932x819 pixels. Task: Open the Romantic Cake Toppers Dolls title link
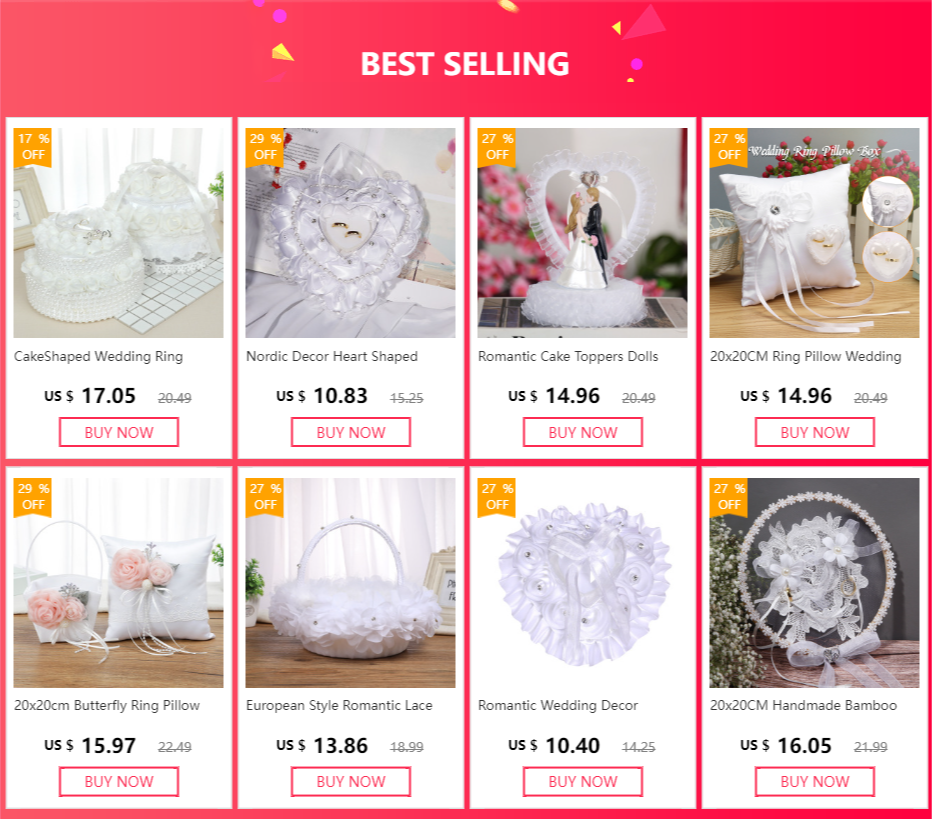click(x=568, y=357)
